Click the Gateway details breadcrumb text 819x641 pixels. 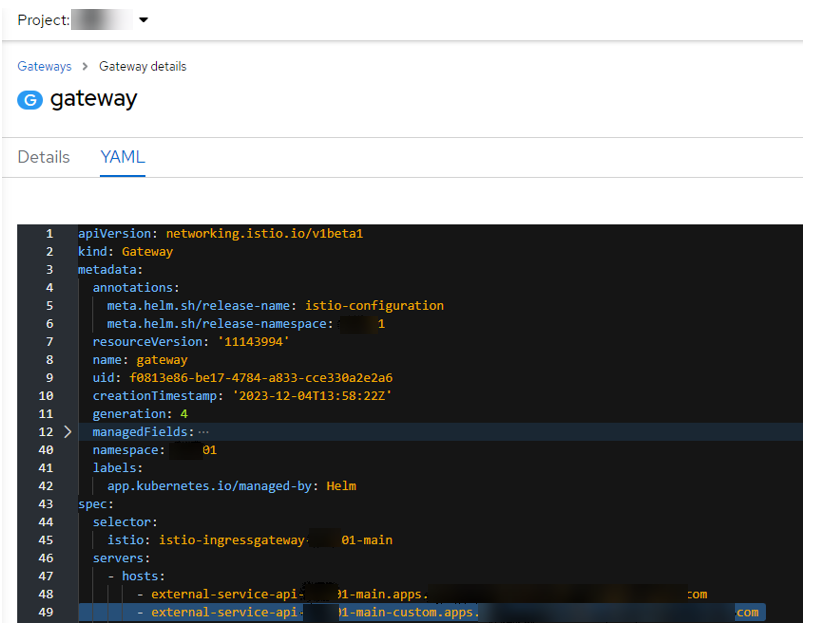point(143,66)
